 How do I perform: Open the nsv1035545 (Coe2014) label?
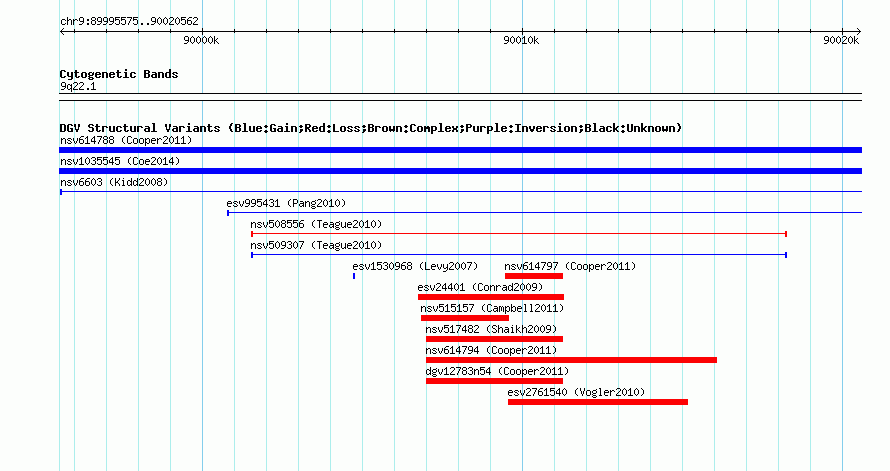point(120,161)
